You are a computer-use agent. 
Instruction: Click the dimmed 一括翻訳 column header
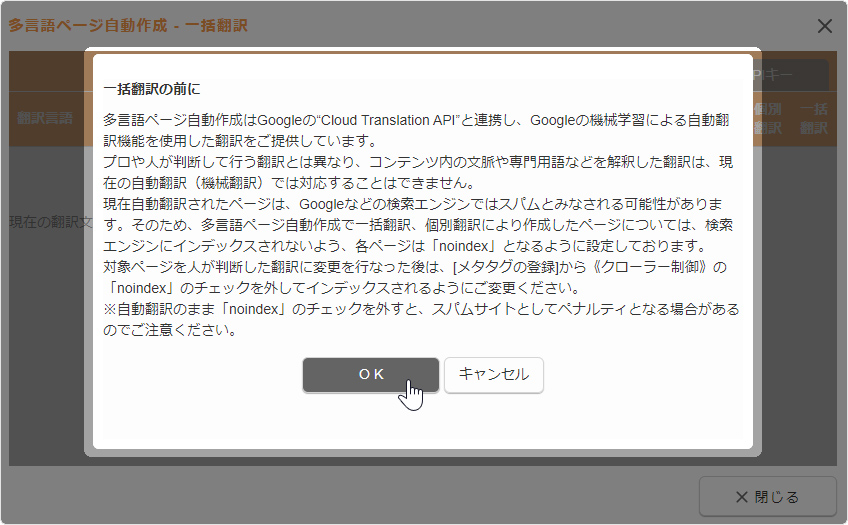click(x=813, y=118)
